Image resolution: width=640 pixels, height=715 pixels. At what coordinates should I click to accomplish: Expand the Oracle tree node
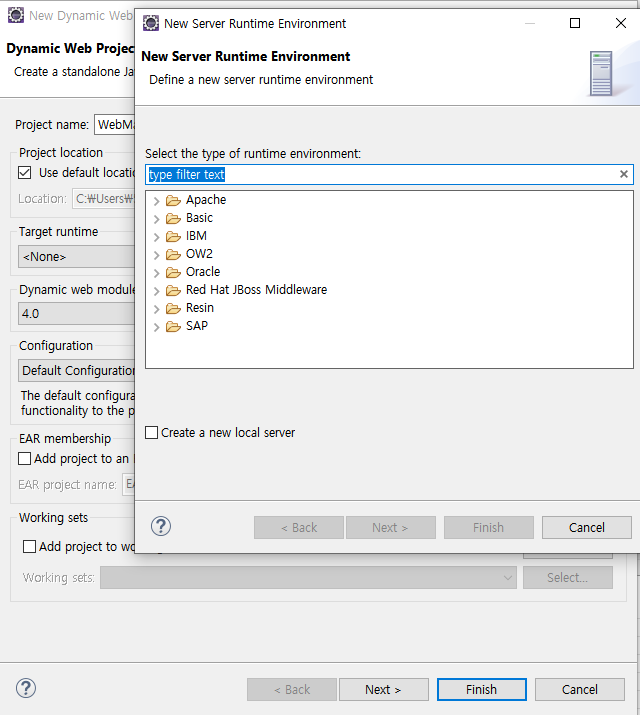tap(156, 273)
